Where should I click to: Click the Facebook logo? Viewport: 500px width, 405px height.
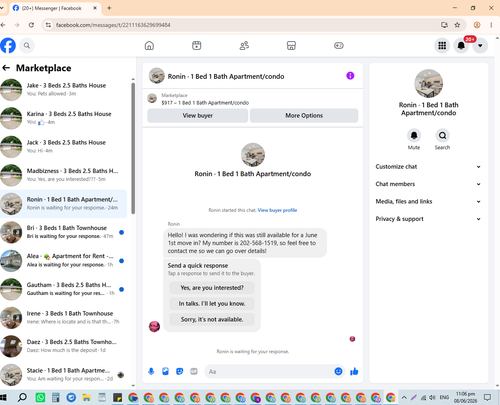(x=8, y=45)
